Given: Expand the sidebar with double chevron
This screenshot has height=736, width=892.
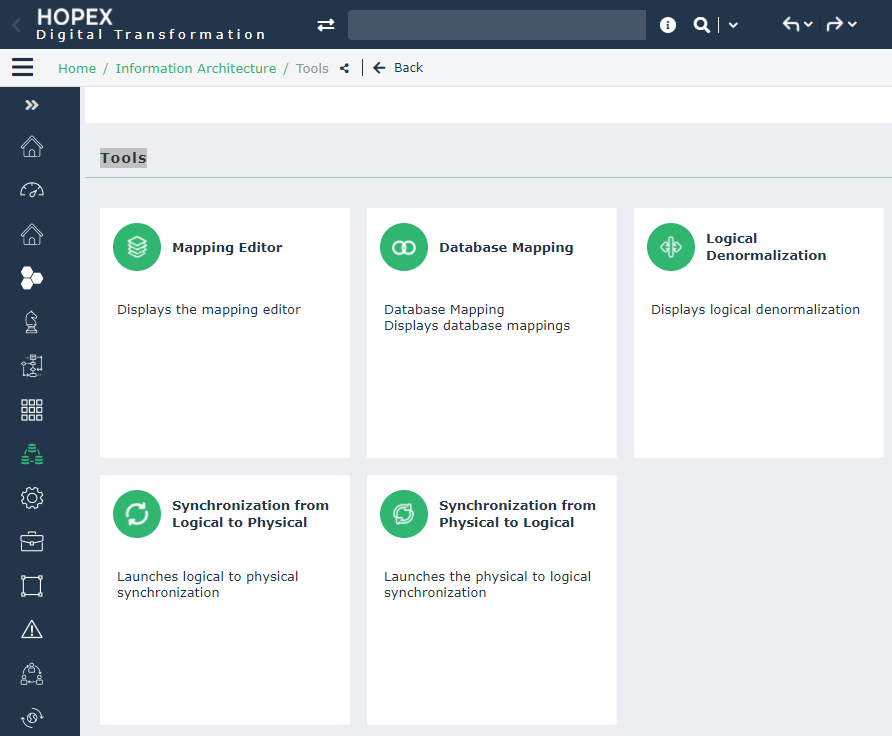Looking at the screenshot, I should point(32,105).
